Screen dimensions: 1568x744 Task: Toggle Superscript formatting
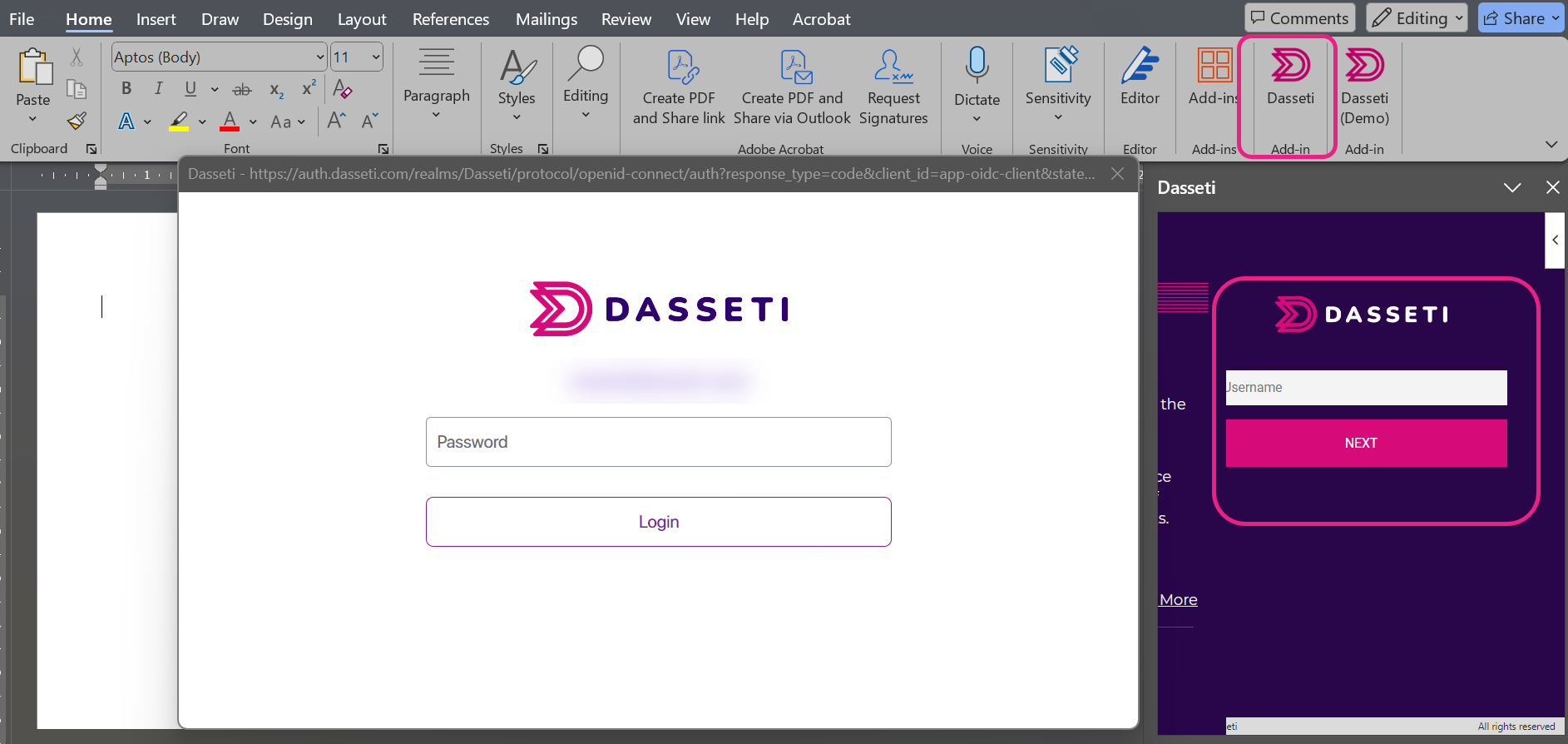(309, 87)
